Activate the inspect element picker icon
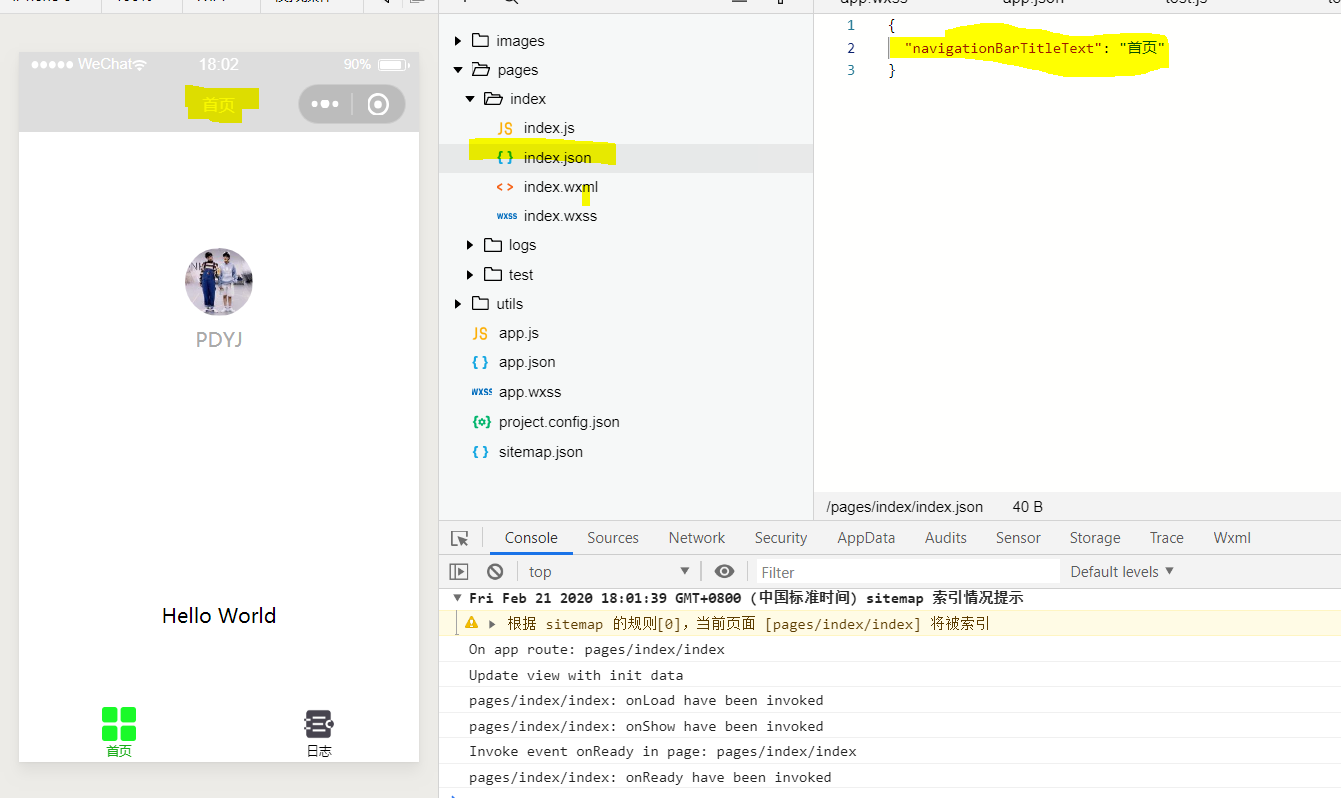Image resolution: width=1341 pixels, height=798 pixels. point(460,538)
